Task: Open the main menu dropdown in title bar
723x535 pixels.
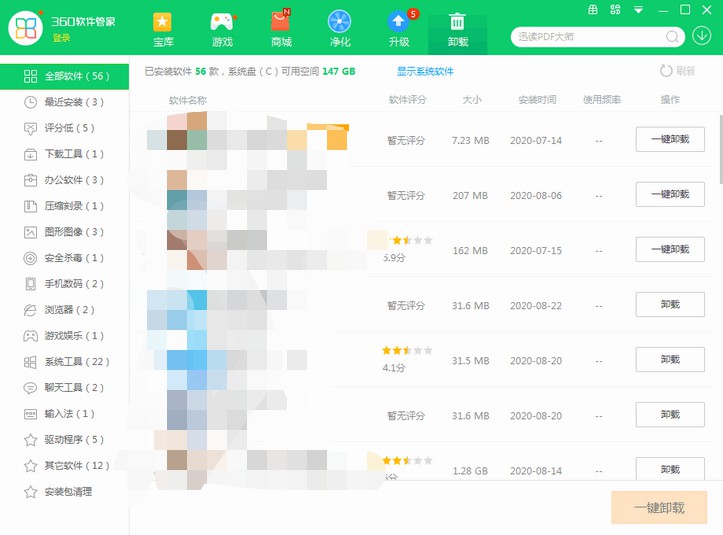Action: click(639, 10)
